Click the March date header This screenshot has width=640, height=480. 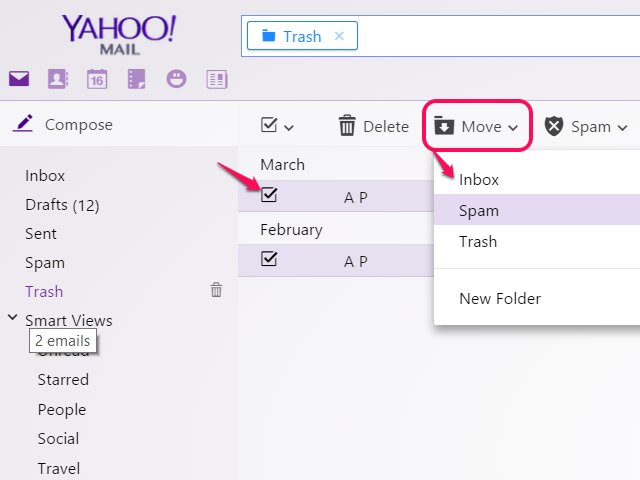tap(282, 164)
